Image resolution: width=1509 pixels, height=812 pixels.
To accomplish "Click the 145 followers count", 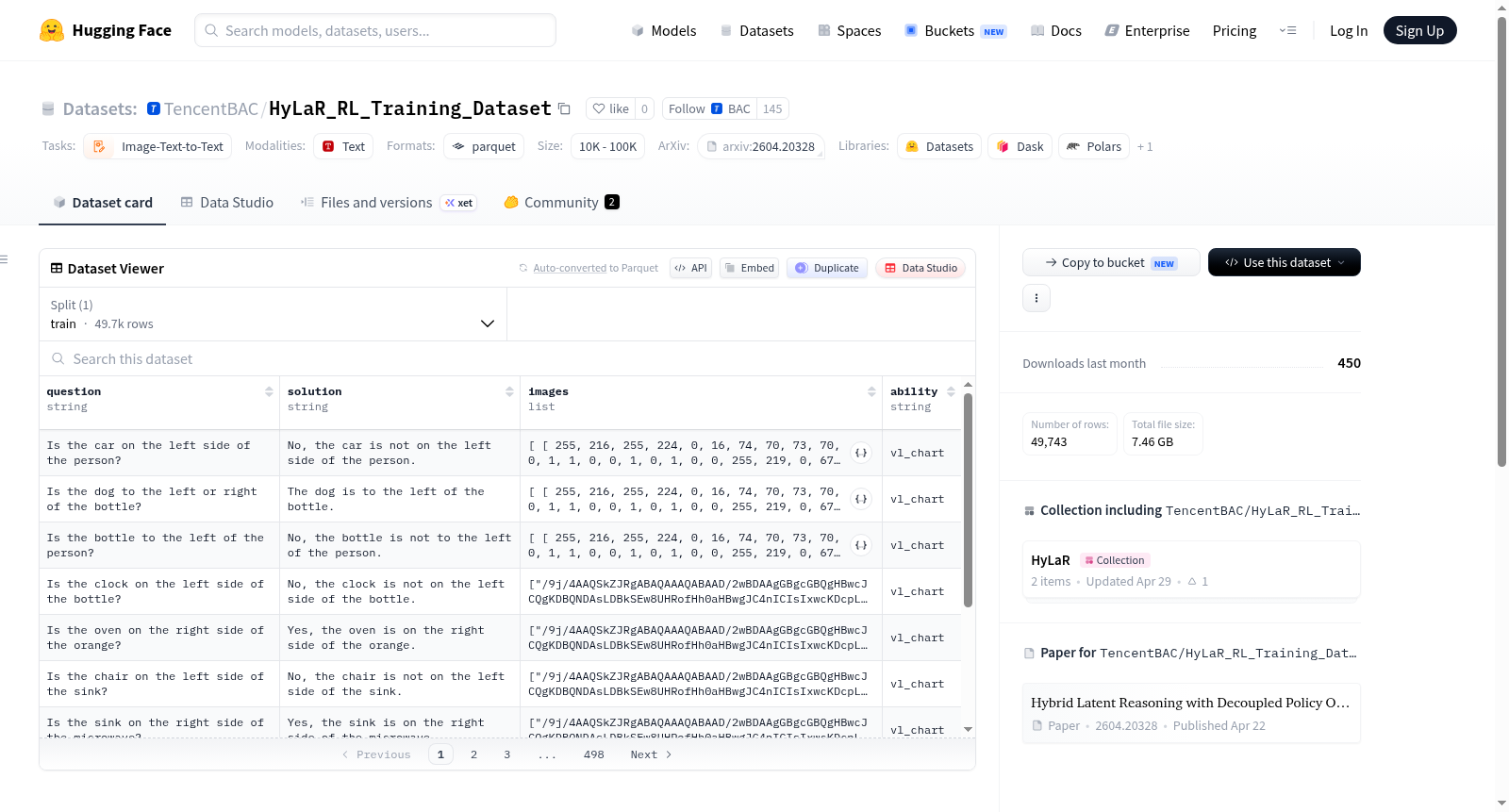I will (772, 108).
